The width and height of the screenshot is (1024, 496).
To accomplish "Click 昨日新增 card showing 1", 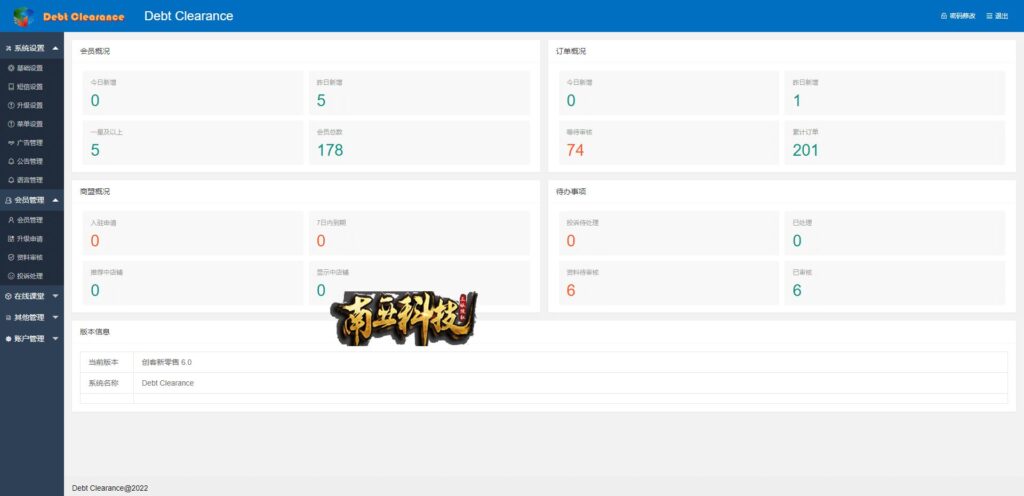I will 895,93.
